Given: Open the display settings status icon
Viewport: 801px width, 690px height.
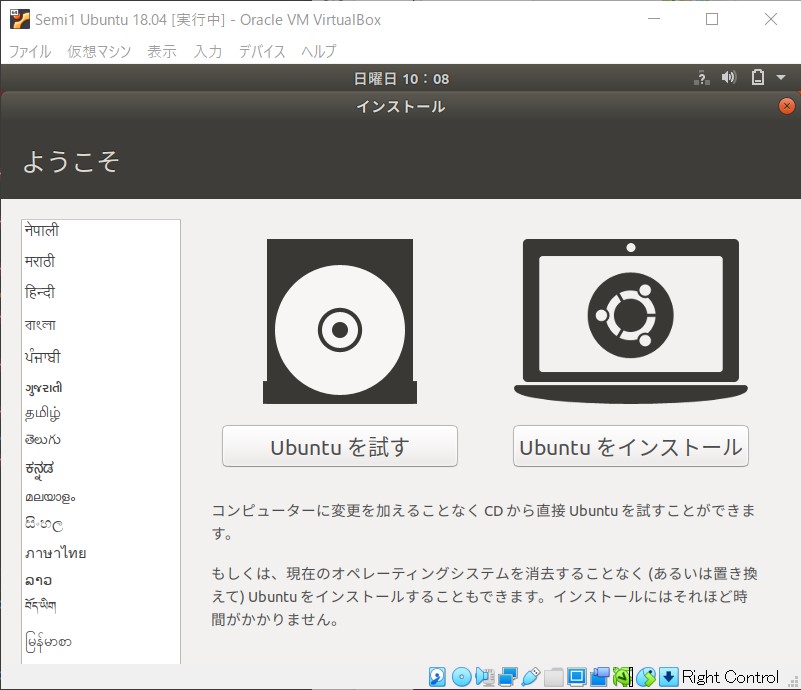Looking at the screenshot, I should 577,677.
